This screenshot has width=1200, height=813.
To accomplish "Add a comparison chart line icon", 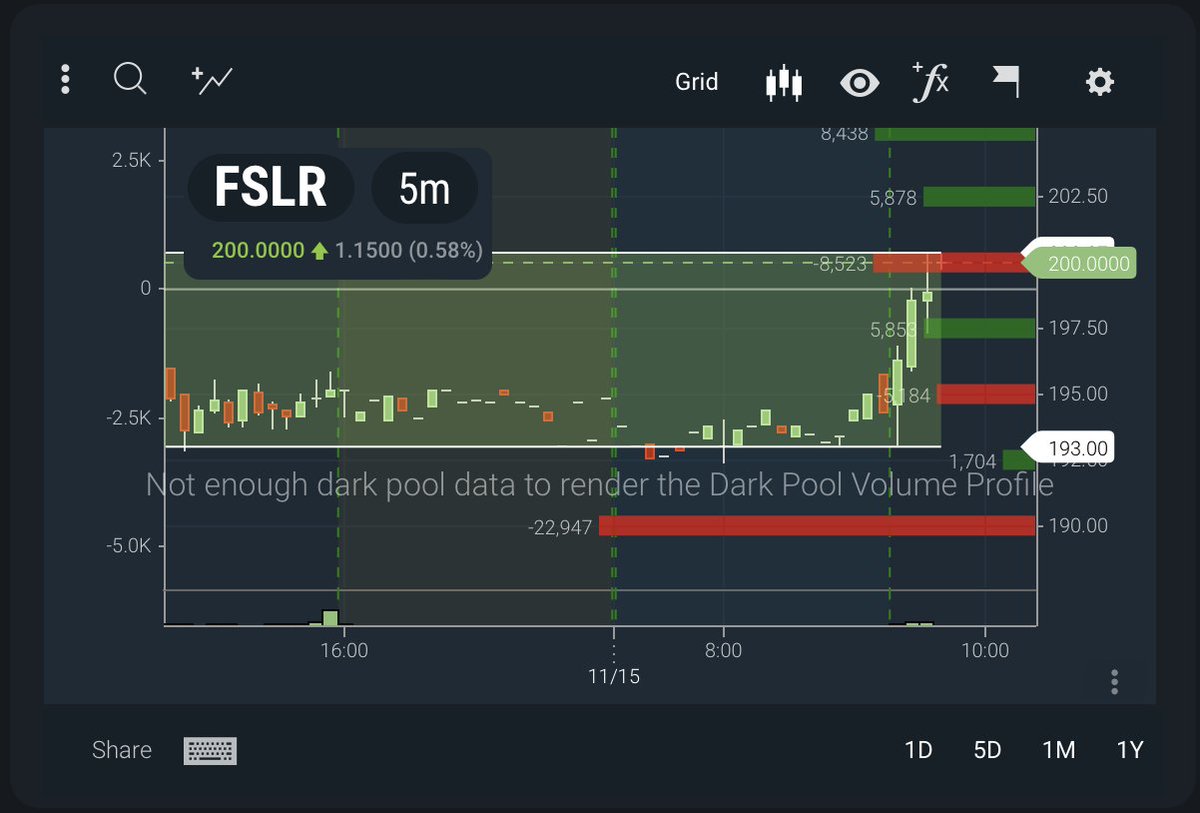I will coord(212,80).
